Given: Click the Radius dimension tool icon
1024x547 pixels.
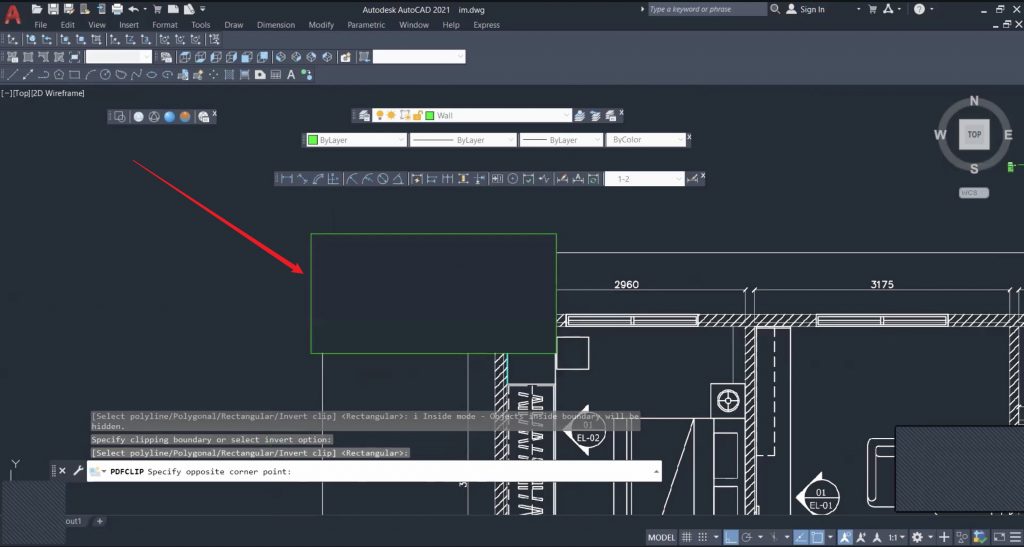Looking at the screenshot, I should click(351, 179).
